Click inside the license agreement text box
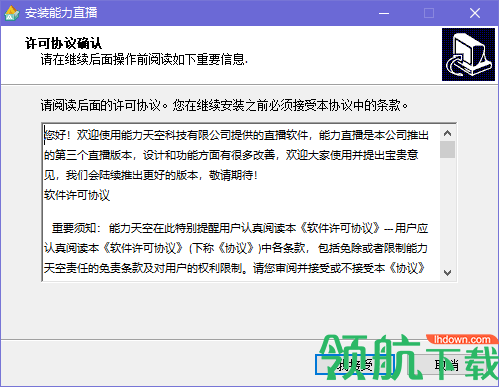 click(242, 202)
